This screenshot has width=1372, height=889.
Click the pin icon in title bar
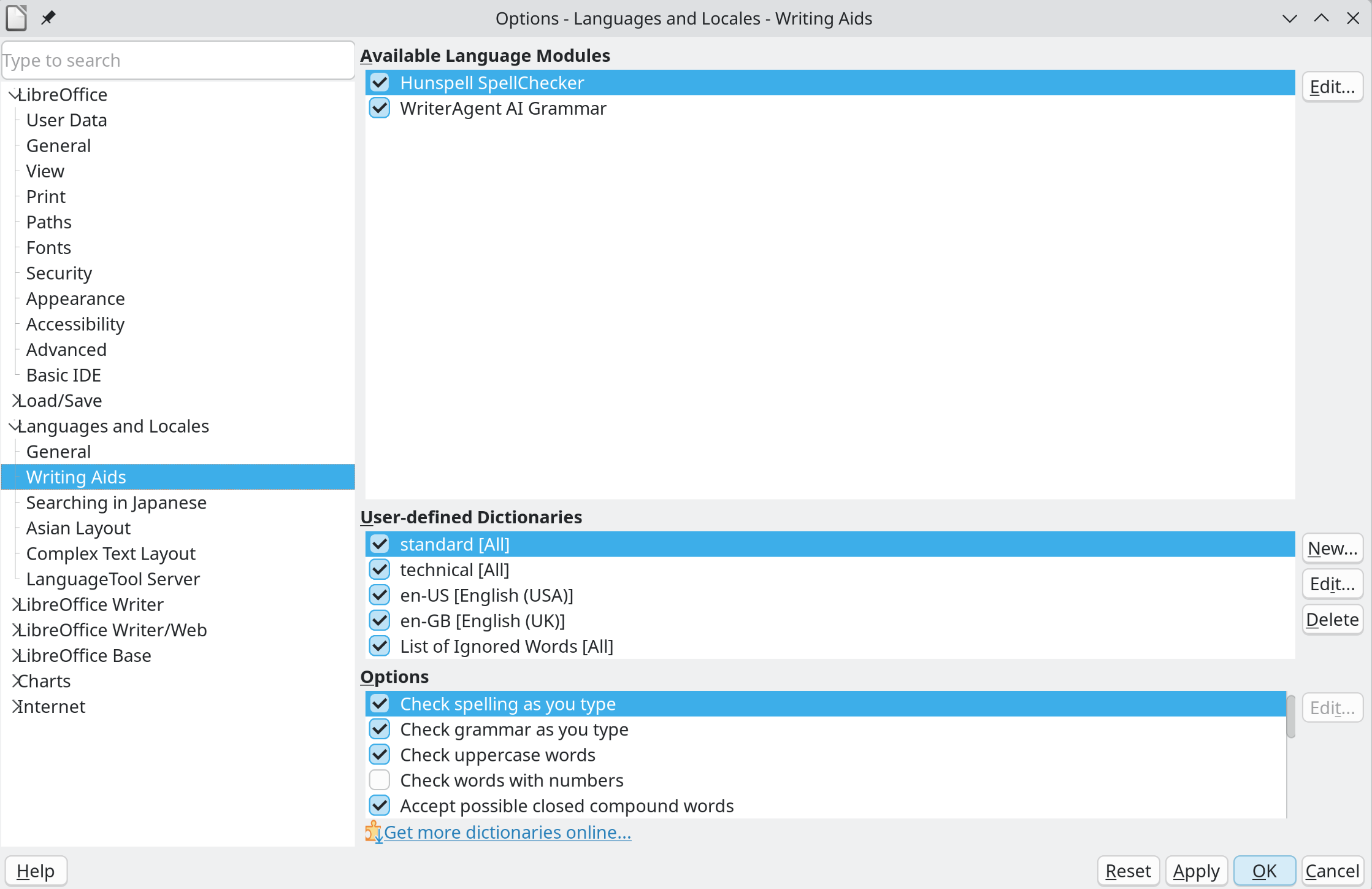48,18
